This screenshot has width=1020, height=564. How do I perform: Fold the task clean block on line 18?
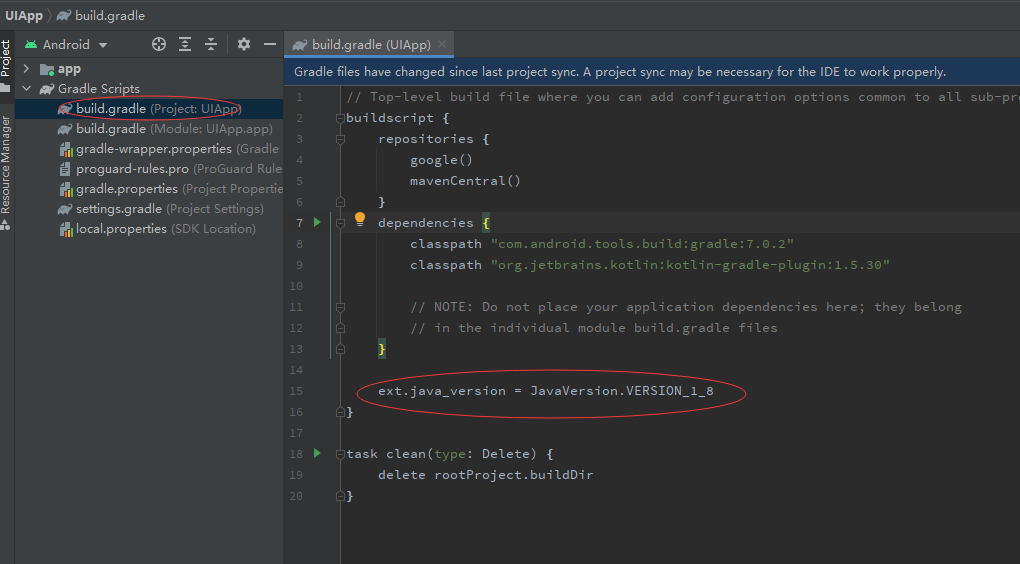click(340, 454)
